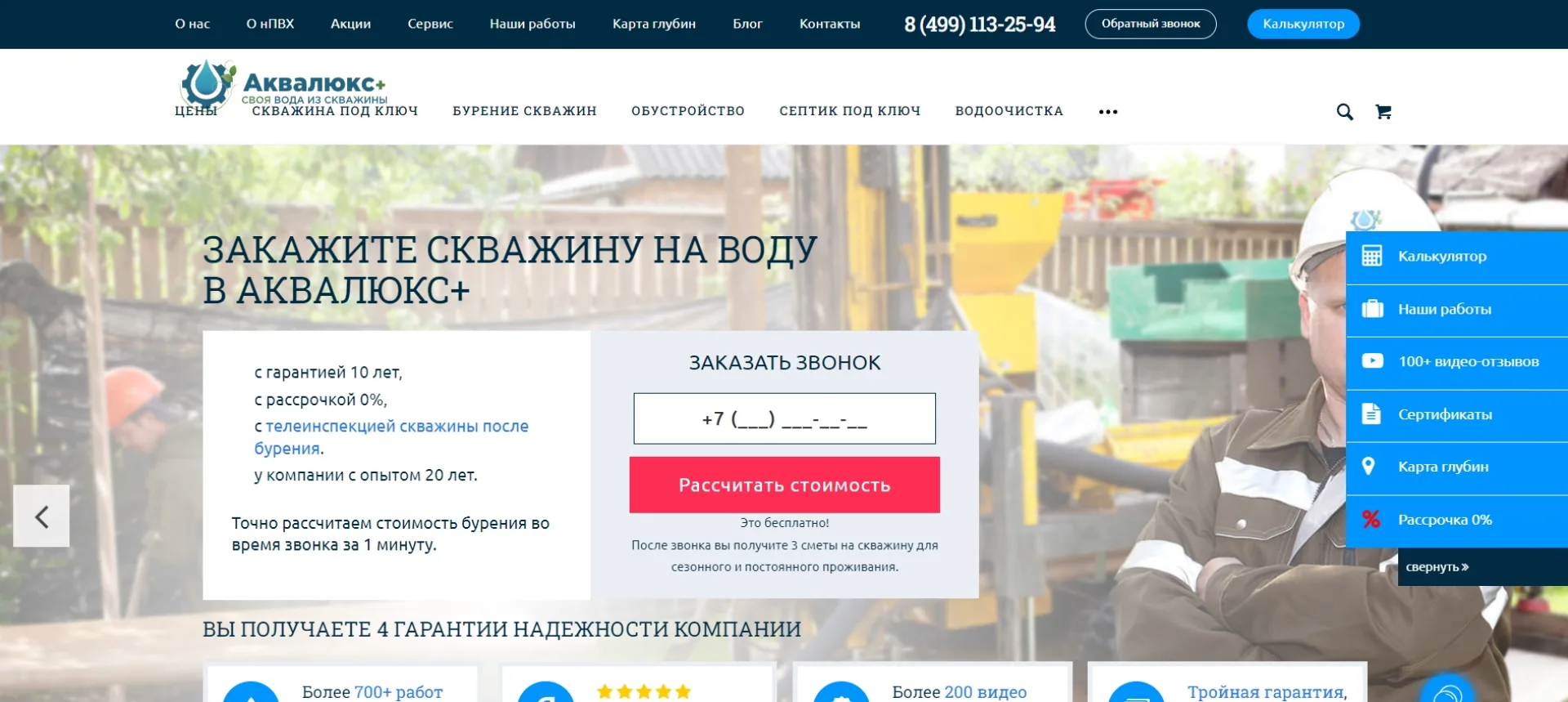Open БУРЕНИЕ СКВАЖИН navigation item
Screen dimensions: 1568x702
tap(524, 111)
